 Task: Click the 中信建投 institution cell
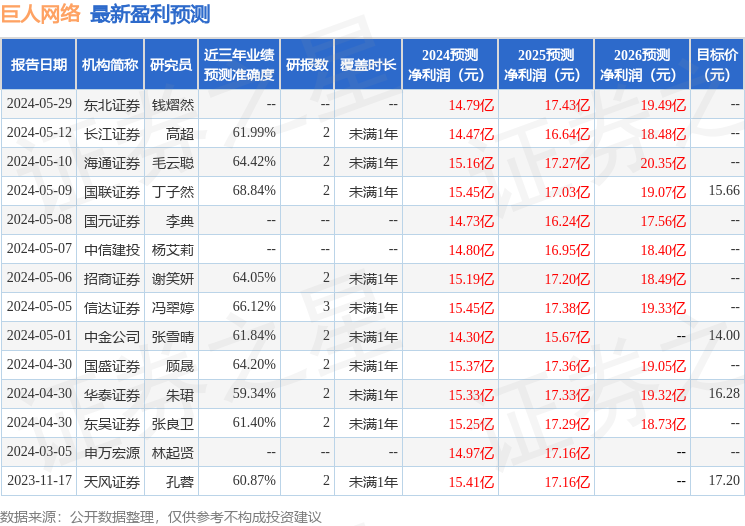pyautogui.click(x=112, y=250)
